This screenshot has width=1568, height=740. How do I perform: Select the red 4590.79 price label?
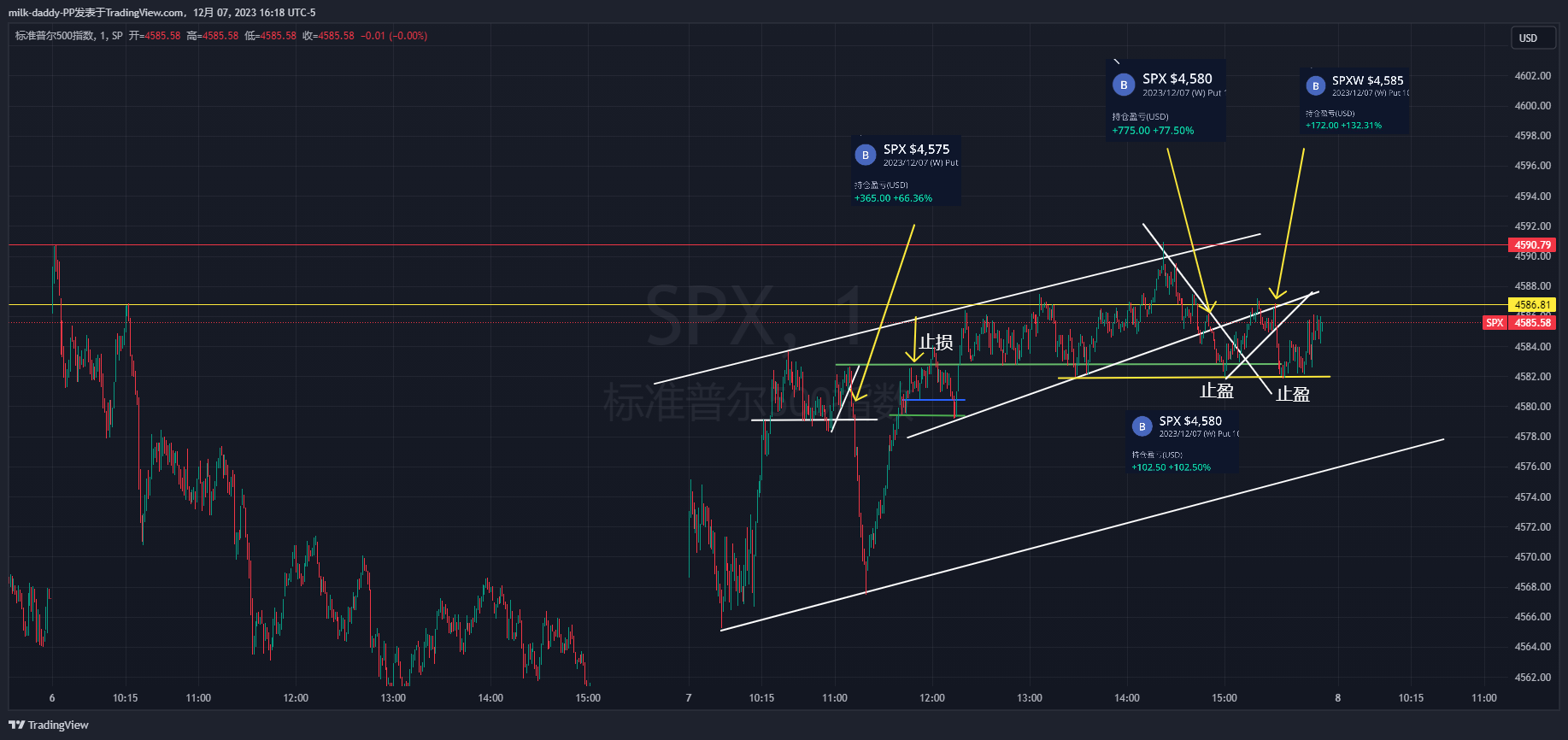[1532, 245]
